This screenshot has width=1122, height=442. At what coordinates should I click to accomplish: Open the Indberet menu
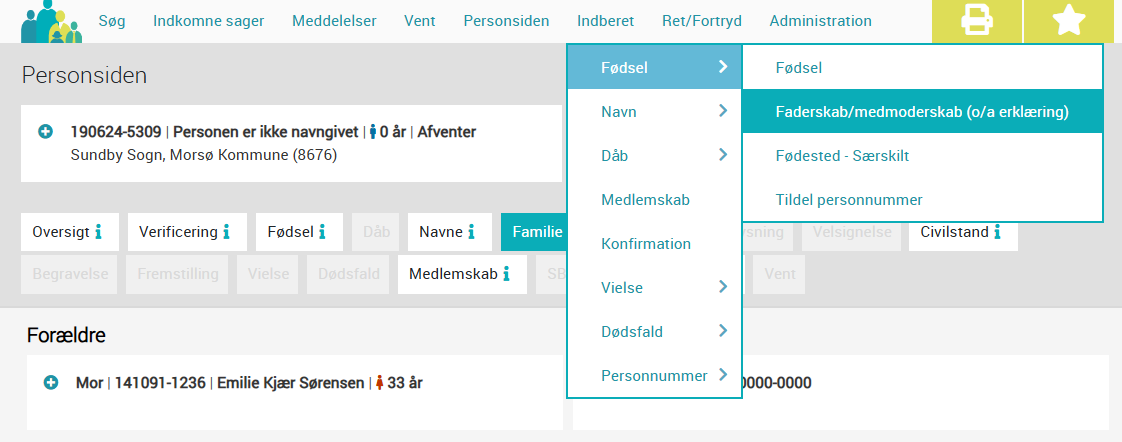coord(605,21)
